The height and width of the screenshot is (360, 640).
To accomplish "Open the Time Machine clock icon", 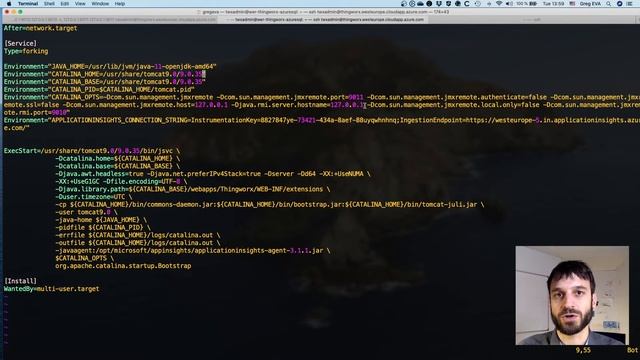I will click(478, 4).
